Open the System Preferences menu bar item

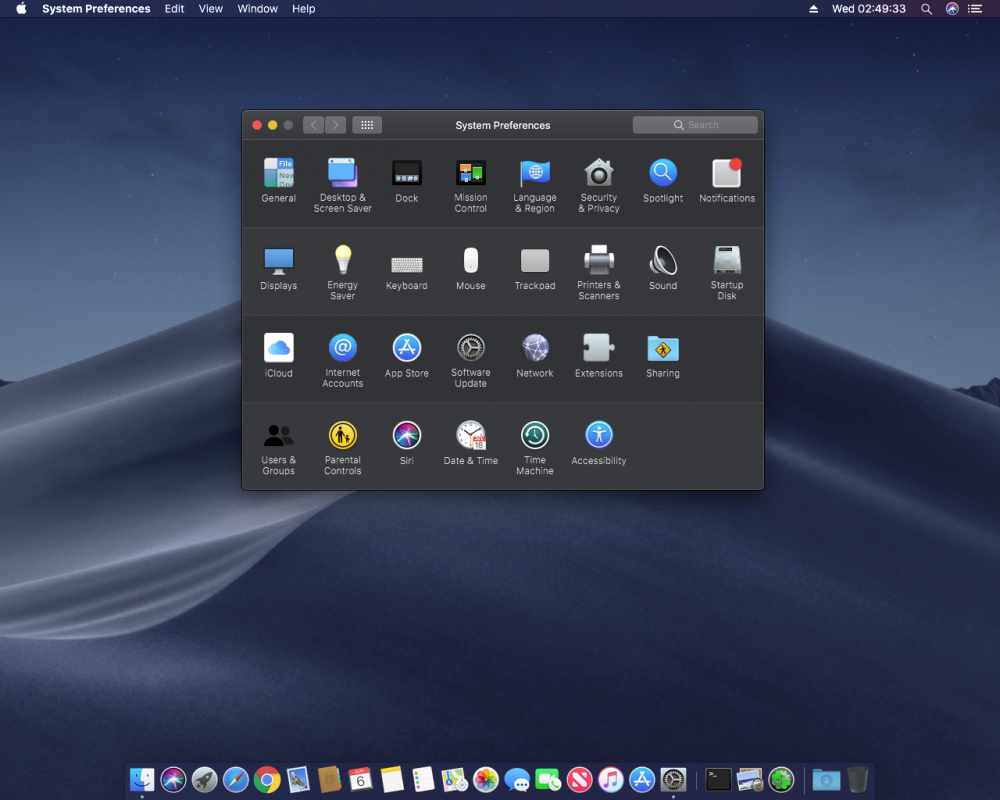point(96,9)
